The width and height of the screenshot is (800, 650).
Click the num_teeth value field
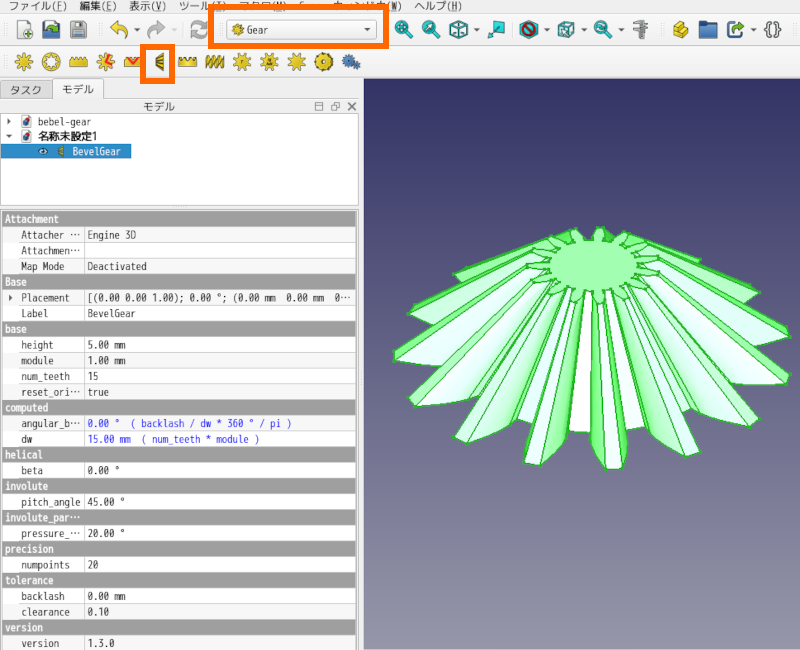[x=218, y=376]
